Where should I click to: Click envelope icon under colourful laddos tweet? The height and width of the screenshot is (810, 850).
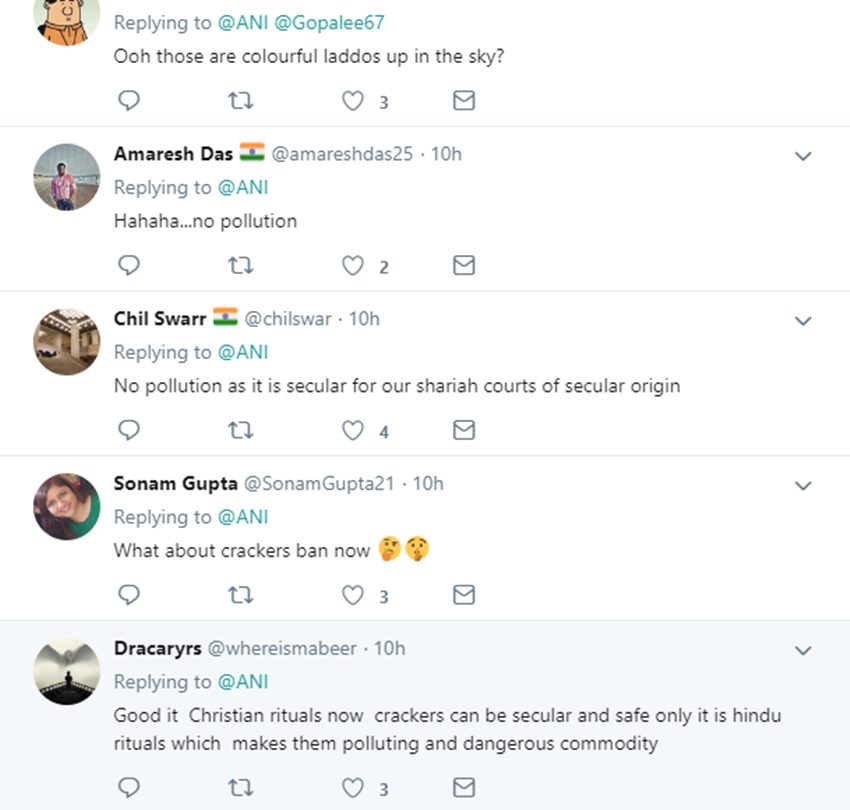pos(464,100)
